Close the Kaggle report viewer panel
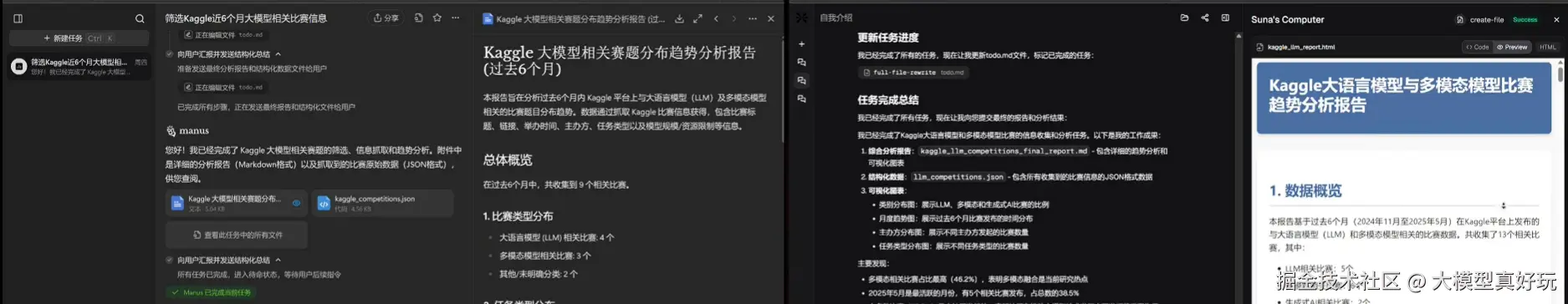The image size is (1568, 304). pyautogui.click(x=771, y=18)
